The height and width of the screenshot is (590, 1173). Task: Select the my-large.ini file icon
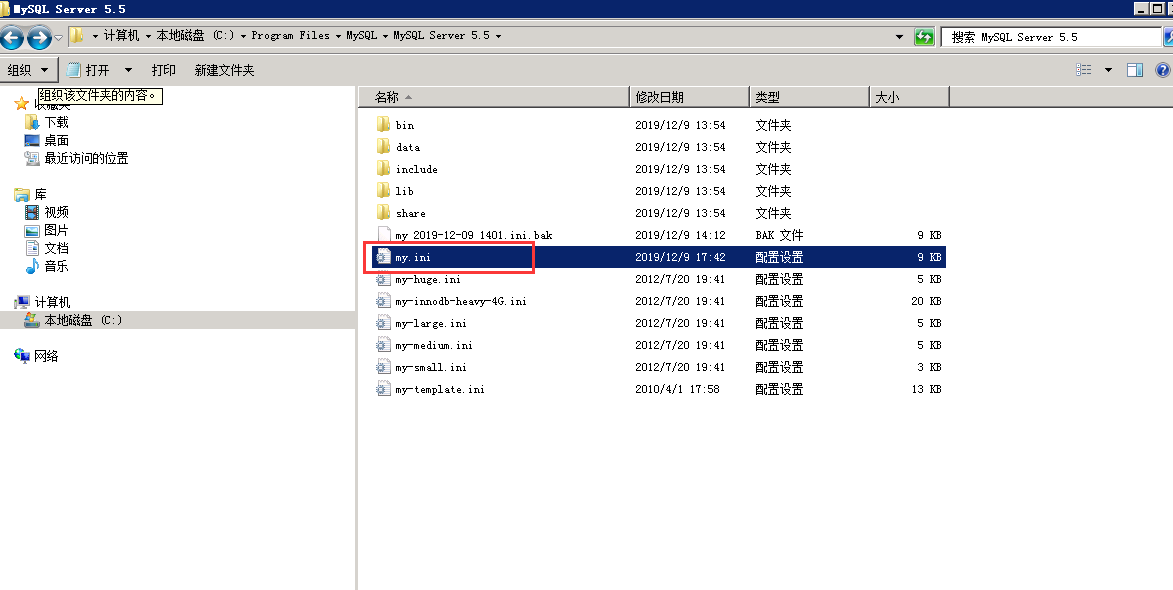coord(384,323)
